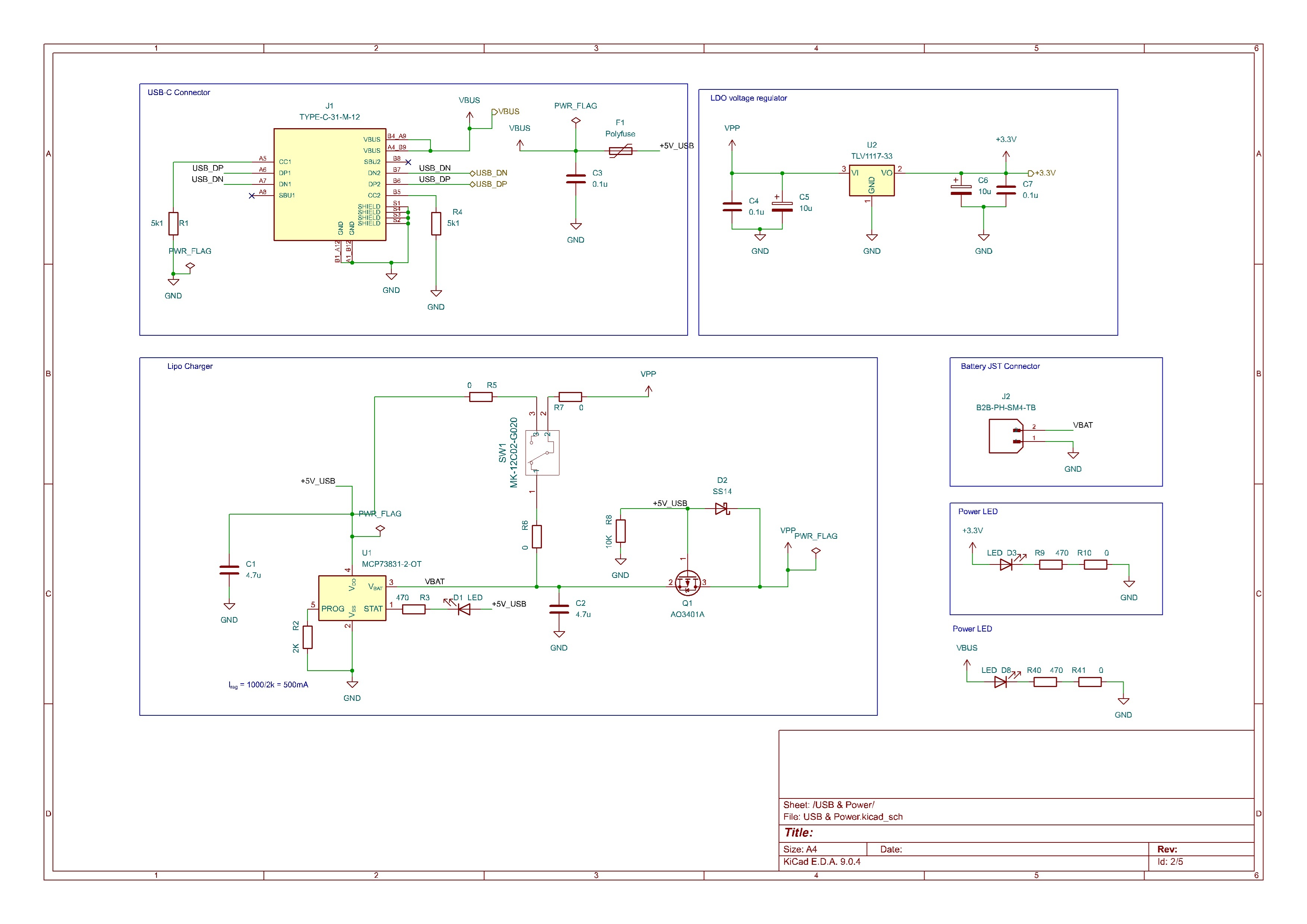Click the "B2B-PH-SM4-TB" value text
This screenshot has height=924, width=1307.
[1006, 408]
